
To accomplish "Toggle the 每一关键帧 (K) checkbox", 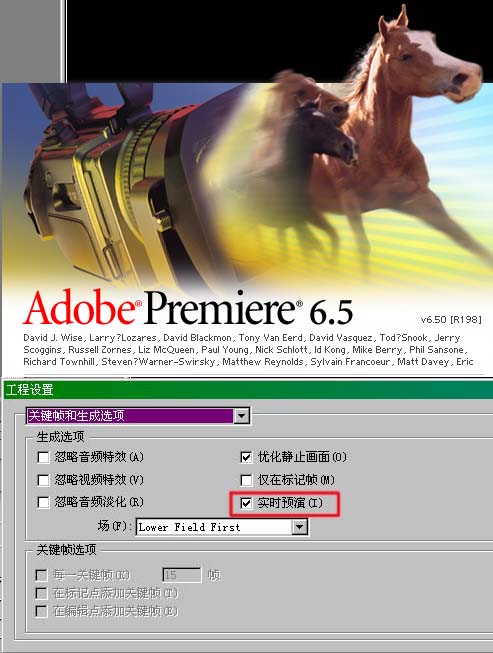I will coord(41,575).
